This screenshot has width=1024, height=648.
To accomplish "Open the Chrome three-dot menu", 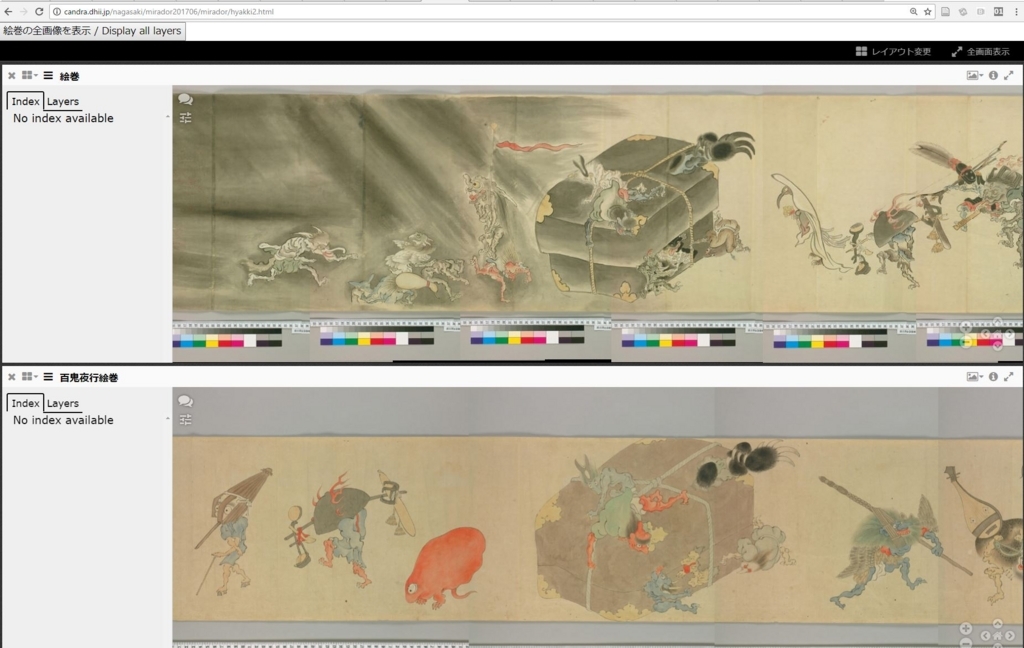I will 1017,12.
